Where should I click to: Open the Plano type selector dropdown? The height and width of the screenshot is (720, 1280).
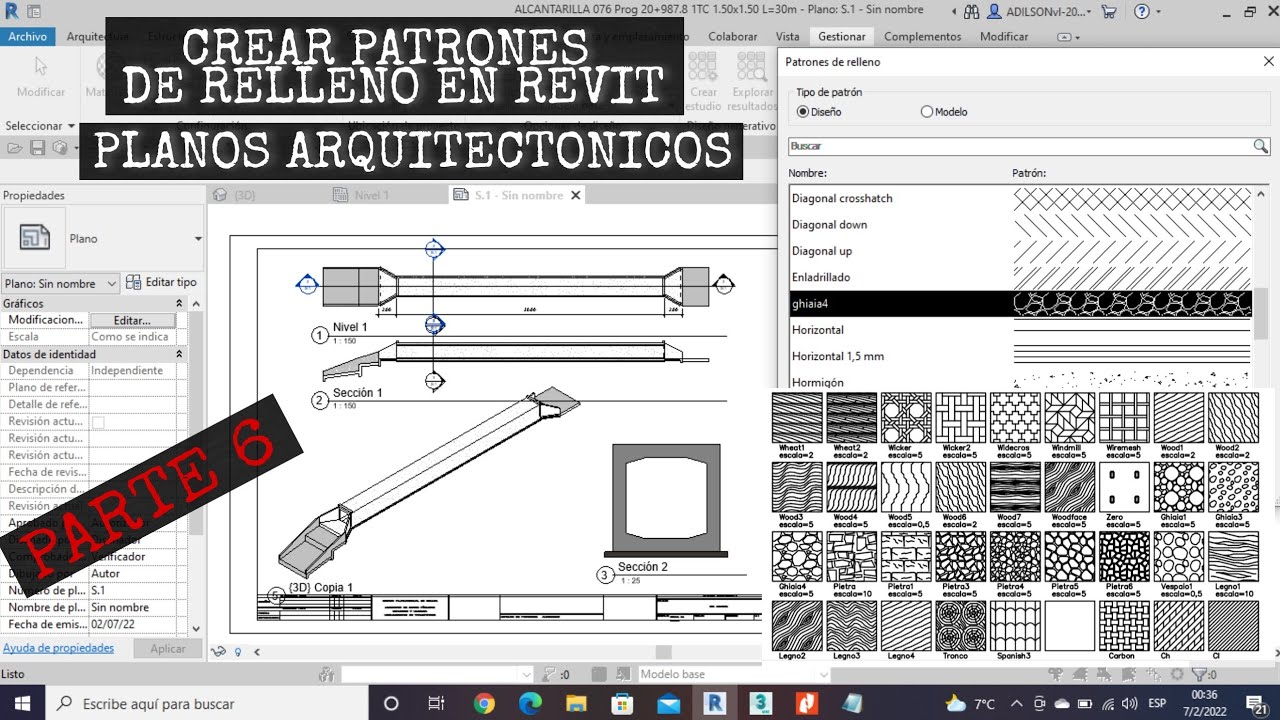tap(198, 239)
